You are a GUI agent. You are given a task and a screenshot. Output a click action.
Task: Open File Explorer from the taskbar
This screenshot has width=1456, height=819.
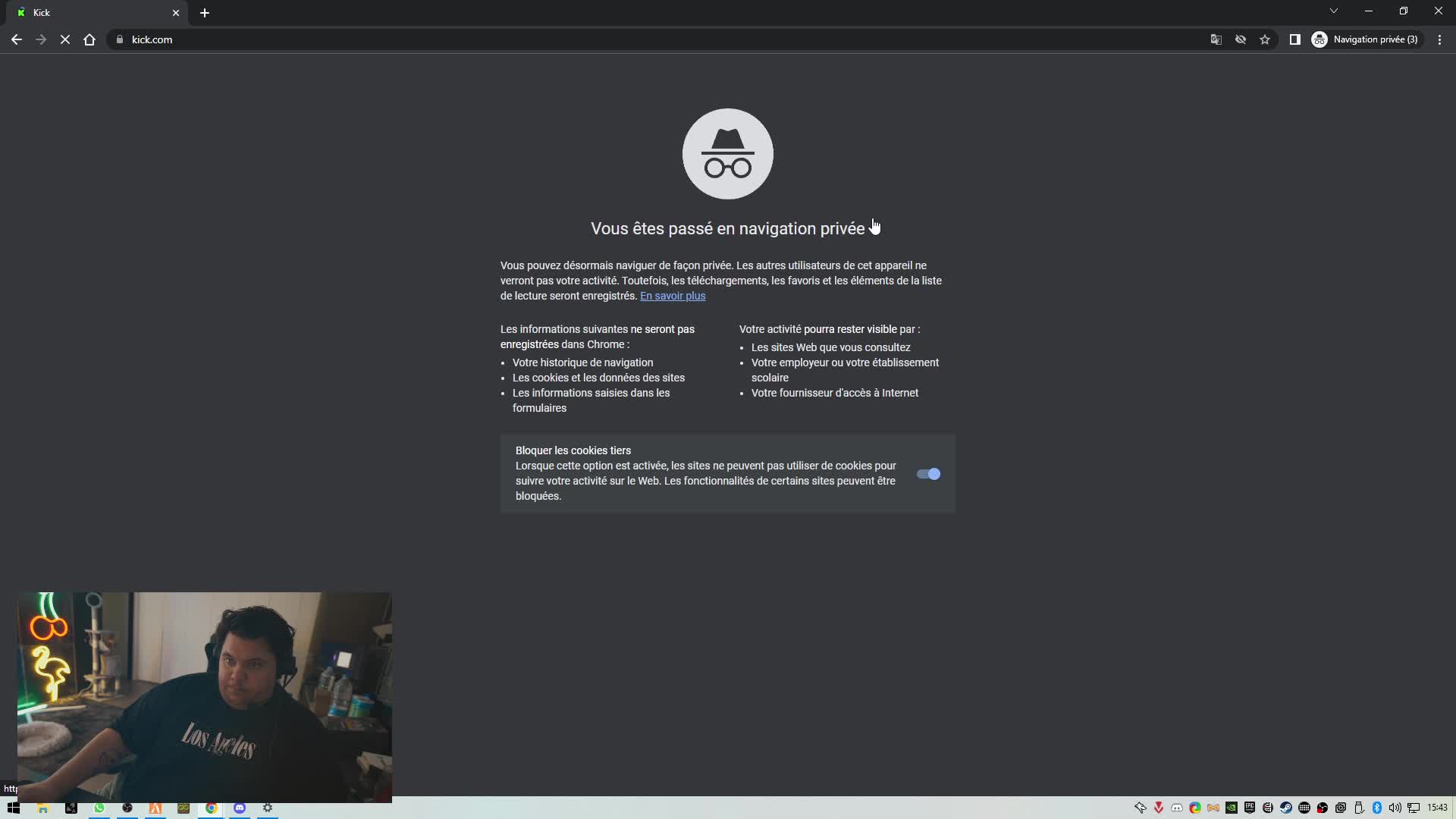click(43, 808)
